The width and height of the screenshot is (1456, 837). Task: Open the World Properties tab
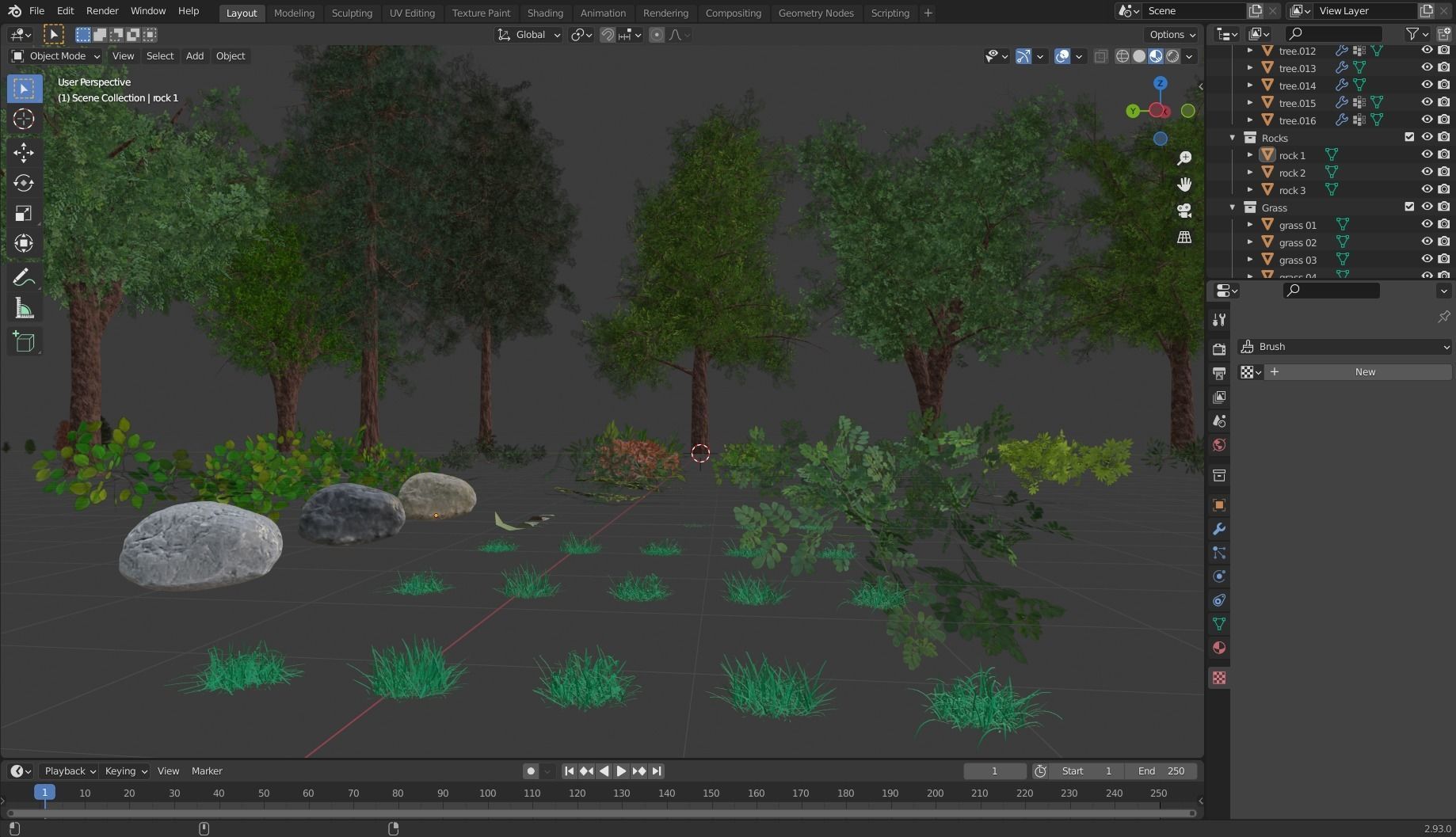pos(1219,445)
